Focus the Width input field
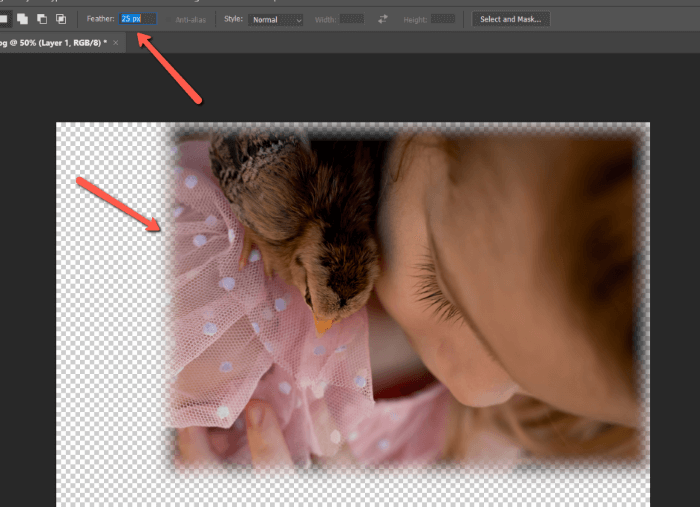The width and height of the screenshot is (700, 507). (x=352, y=19)
